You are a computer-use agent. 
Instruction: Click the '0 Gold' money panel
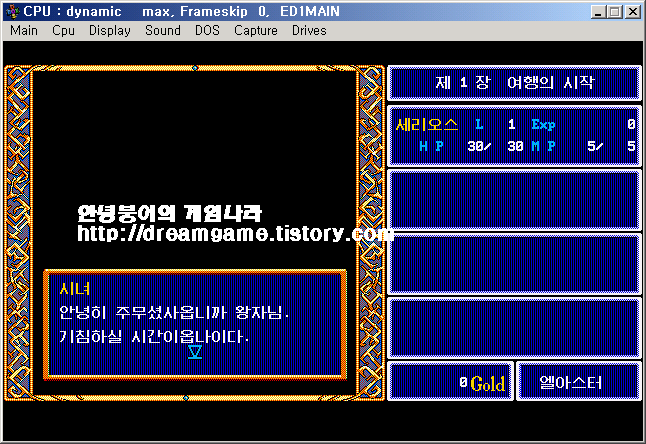coord(450,382)
